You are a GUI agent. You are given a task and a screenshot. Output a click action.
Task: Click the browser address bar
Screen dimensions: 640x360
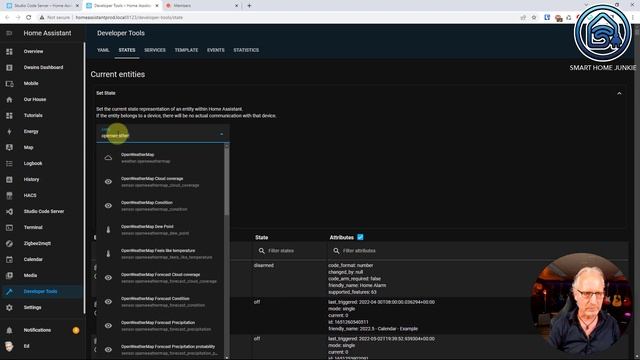tap(278, 18)
